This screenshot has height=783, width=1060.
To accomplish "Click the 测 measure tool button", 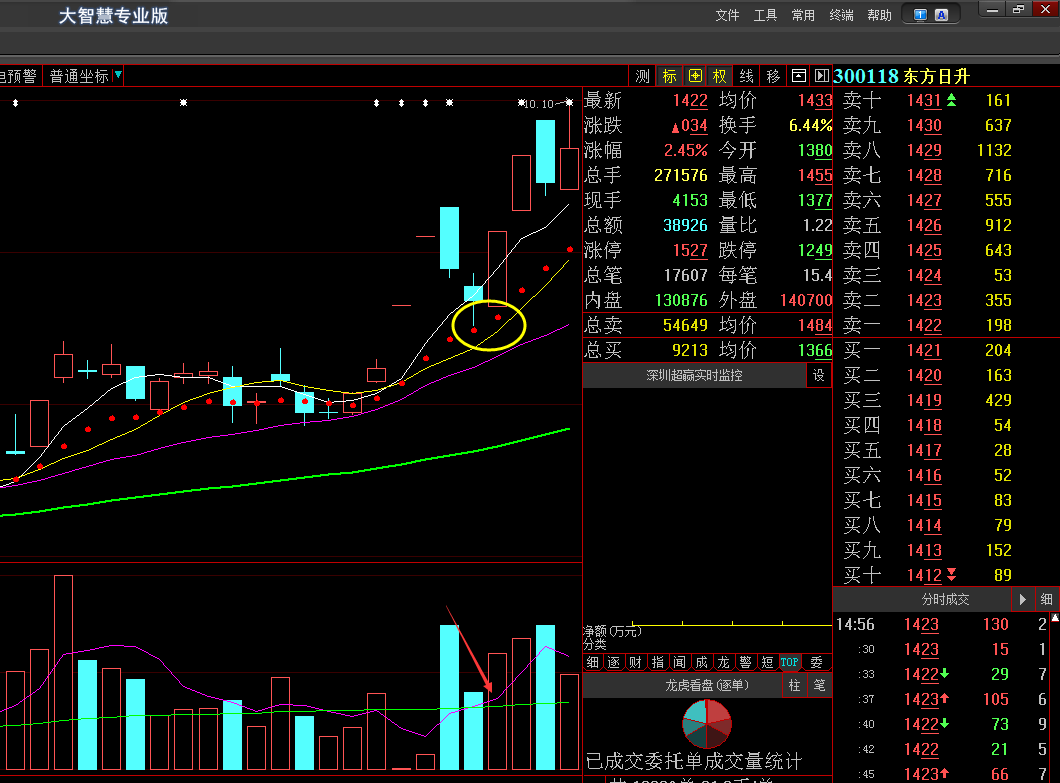I will pyautogui.click(x=642, y=76).
